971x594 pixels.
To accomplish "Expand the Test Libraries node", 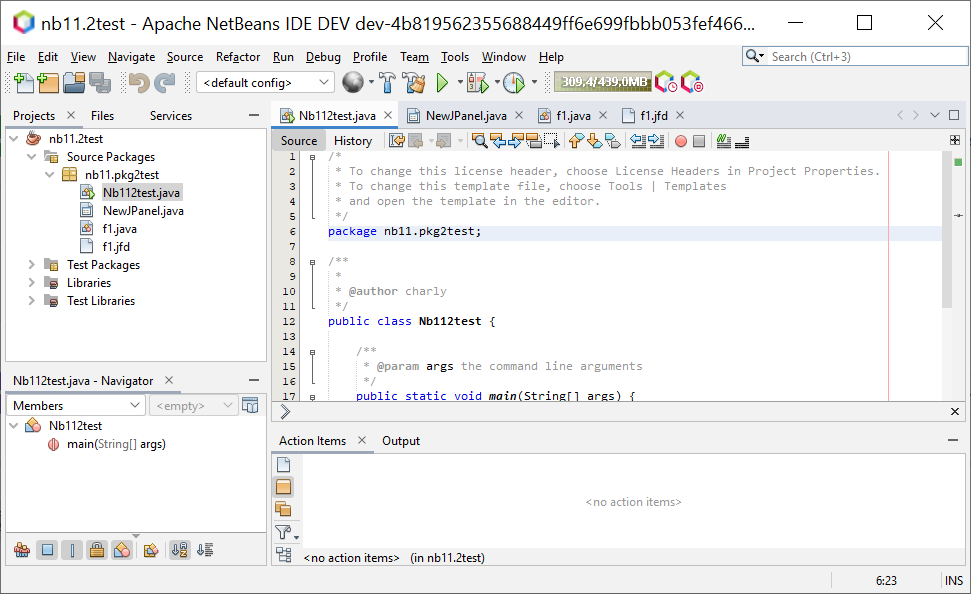I will click(32, 300).
